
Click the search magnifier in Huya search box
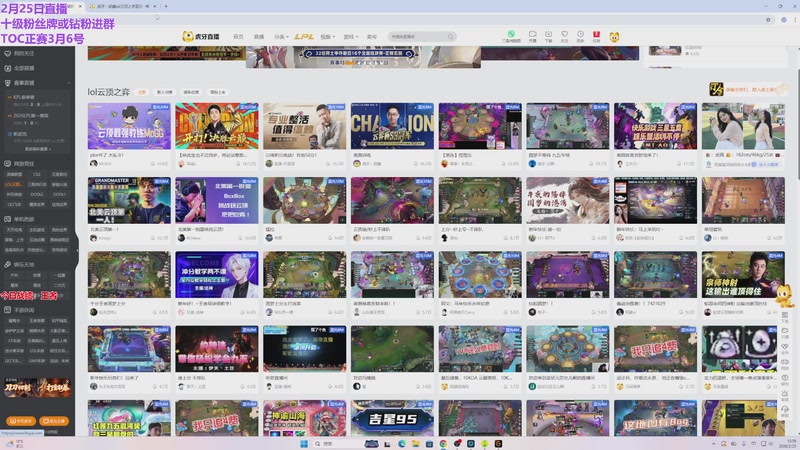point(451,37)
